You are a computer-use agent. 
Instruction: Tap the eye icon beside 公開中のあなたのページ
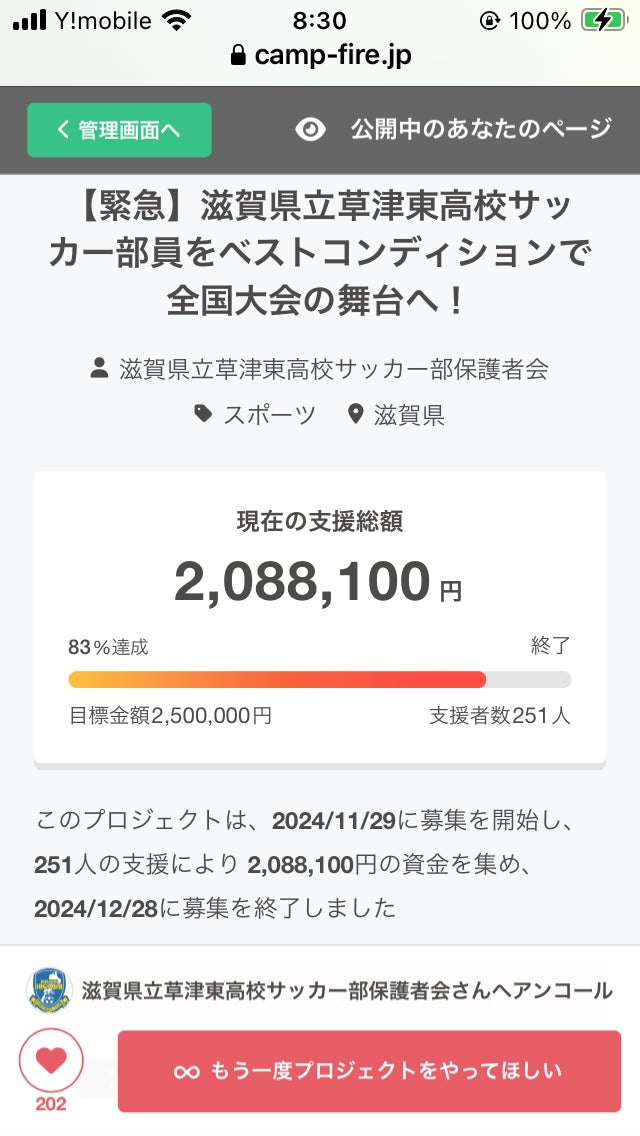click(310, 130)
